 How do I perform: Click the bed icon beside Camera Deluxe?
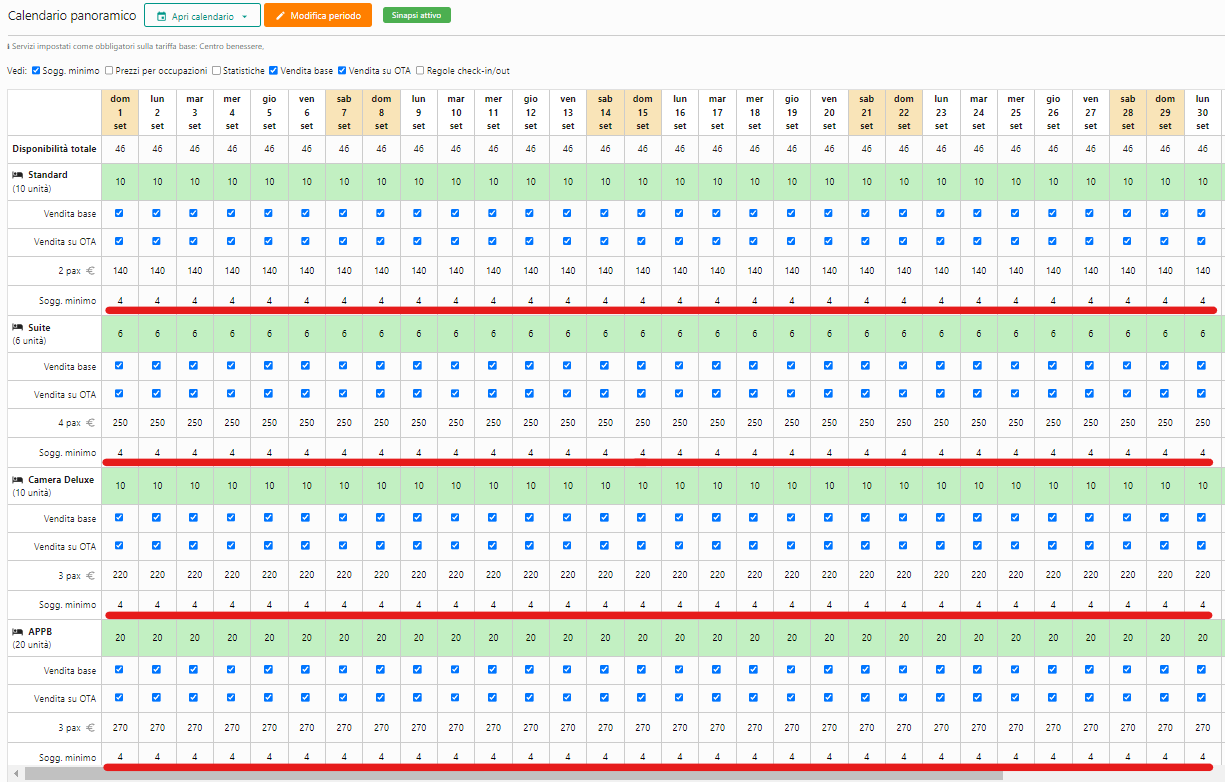(17, 480)
